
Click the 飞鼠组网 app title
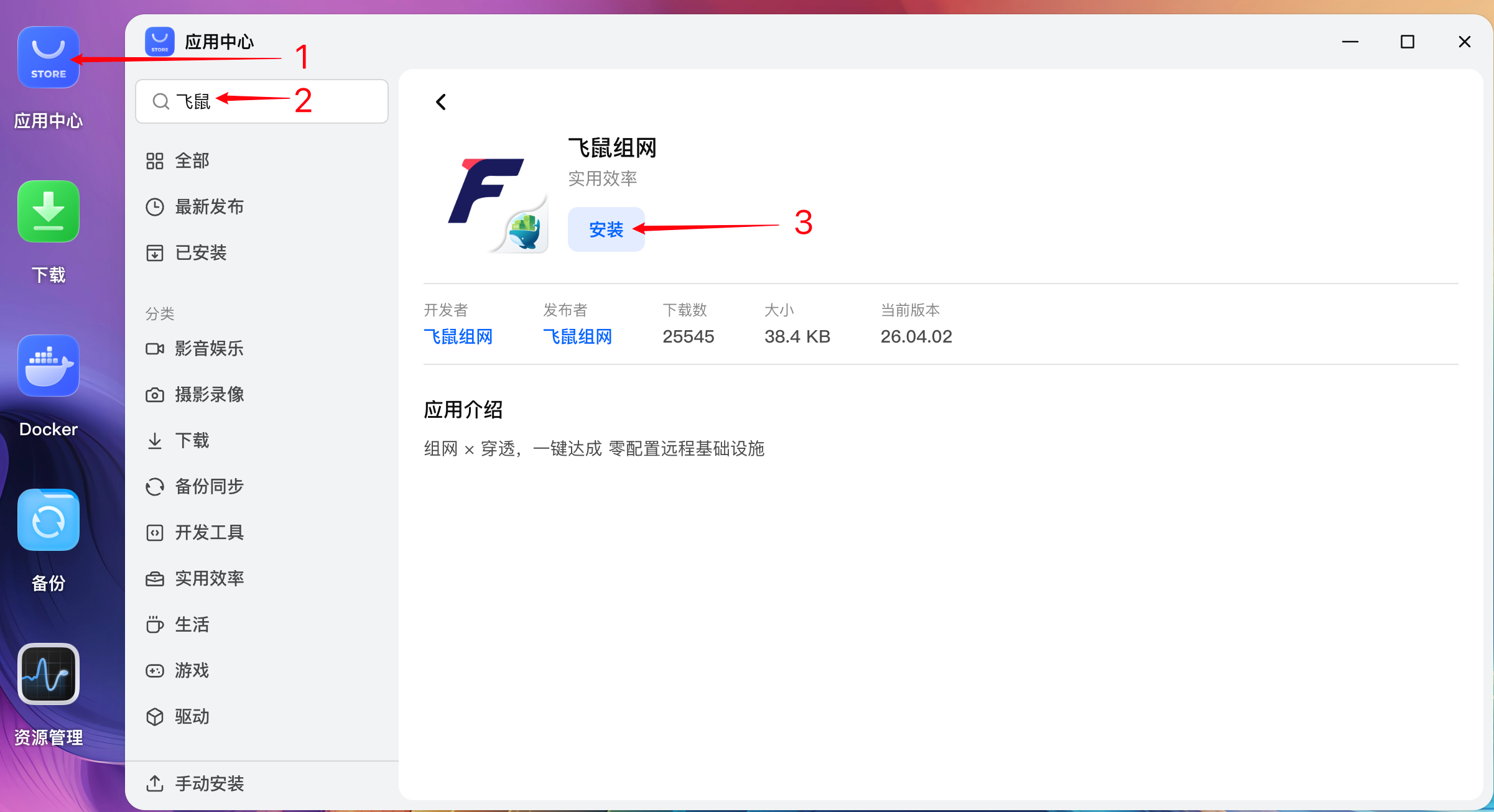[x=613, y=148]
